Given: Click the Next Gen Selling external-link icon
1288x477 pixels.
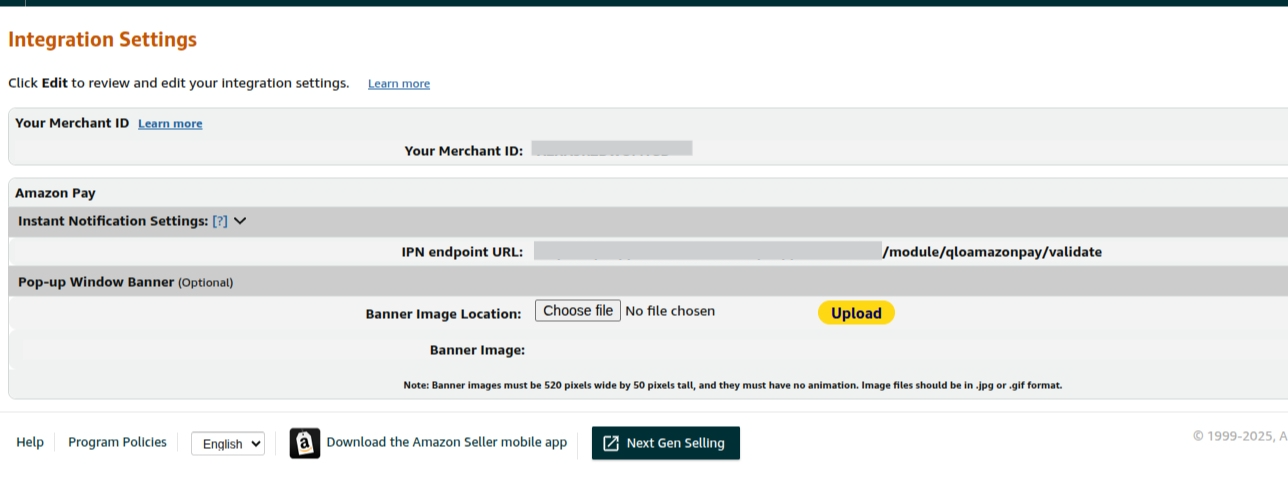Looking at the screenshot, I should pyautogui.click(x=611, y=443).
